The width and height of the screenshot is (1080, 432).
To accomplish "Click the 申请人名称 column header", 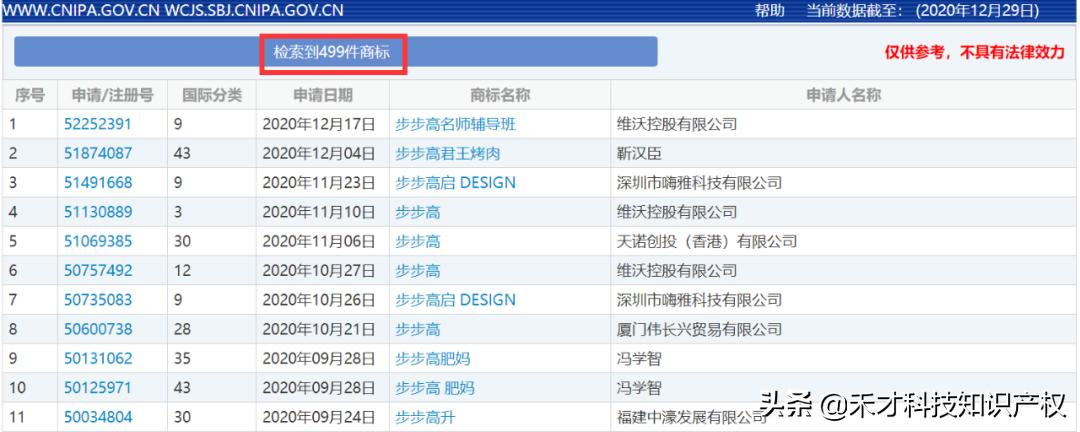I will tap(844, 94).
